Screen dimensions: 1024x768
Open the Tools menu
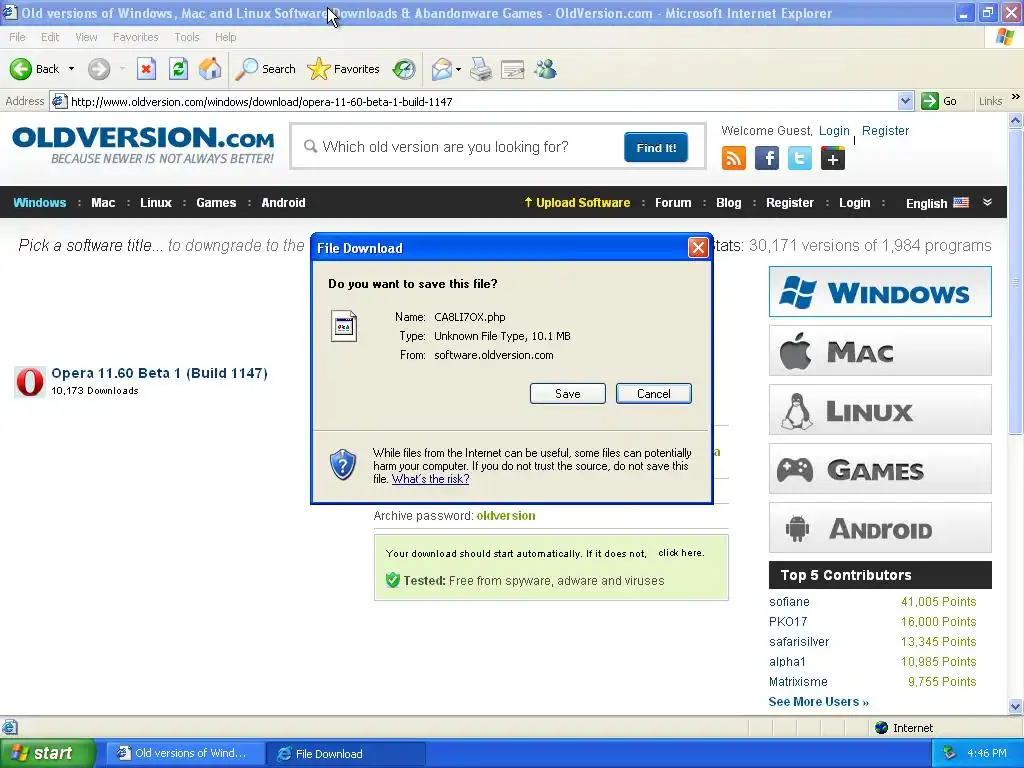(187, 37)
